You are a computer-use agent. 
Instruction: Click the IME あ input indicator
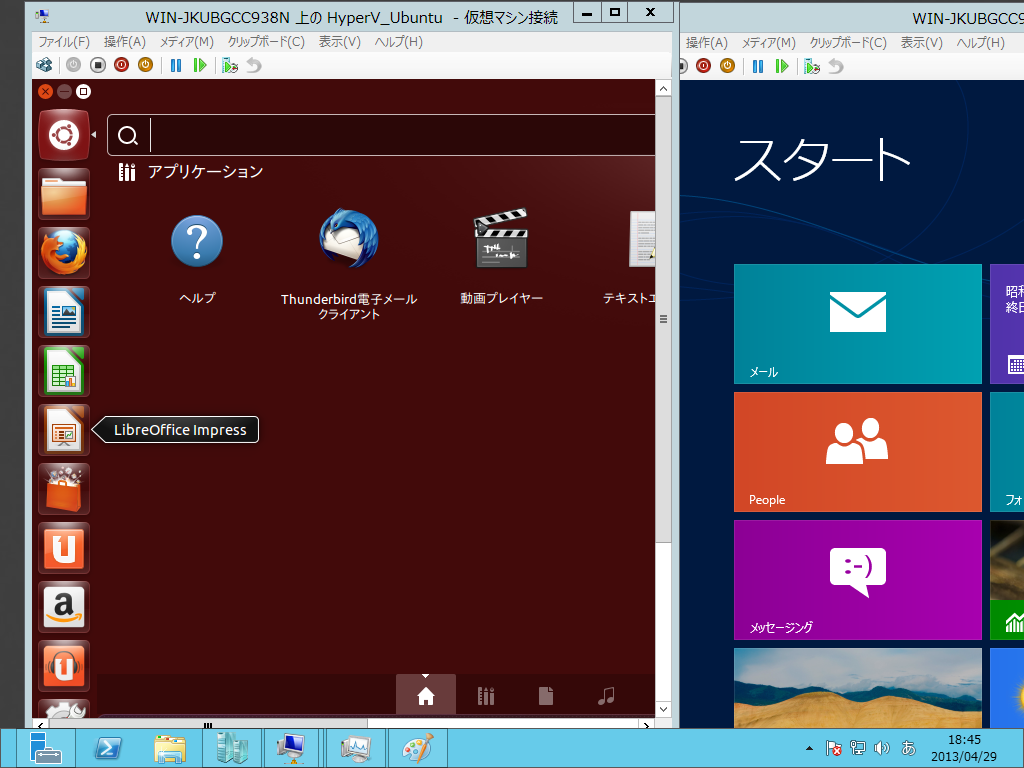coord(908,748)
